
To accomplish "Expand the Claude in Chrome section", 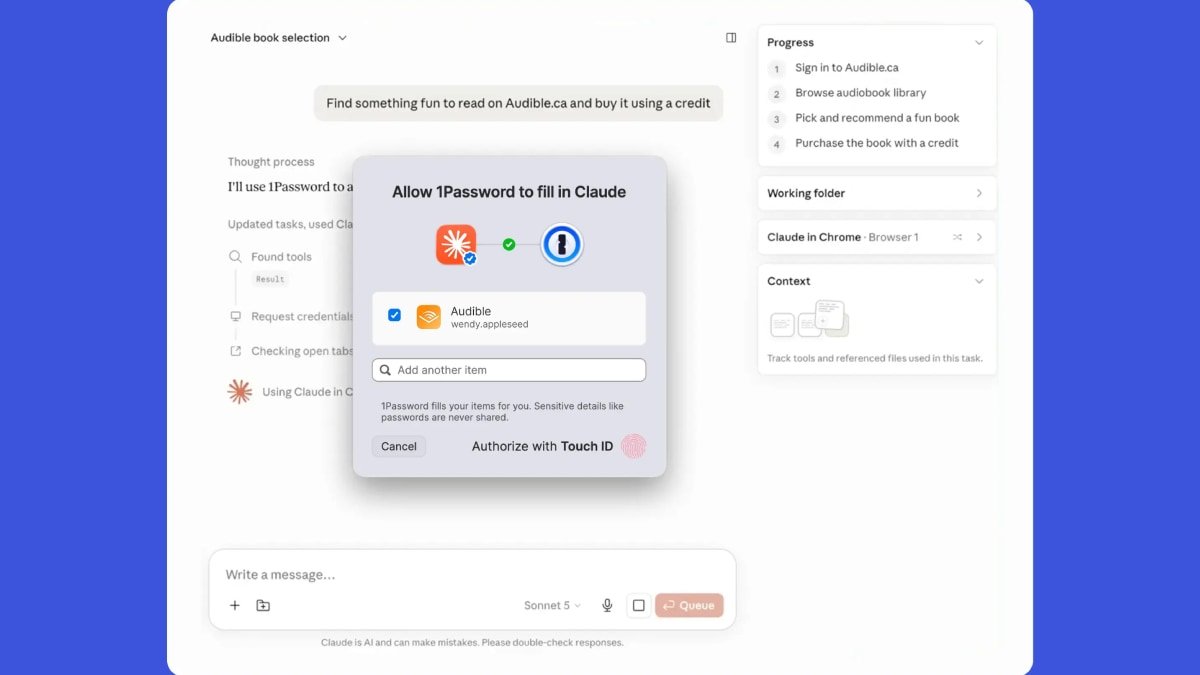I will 979,237.
